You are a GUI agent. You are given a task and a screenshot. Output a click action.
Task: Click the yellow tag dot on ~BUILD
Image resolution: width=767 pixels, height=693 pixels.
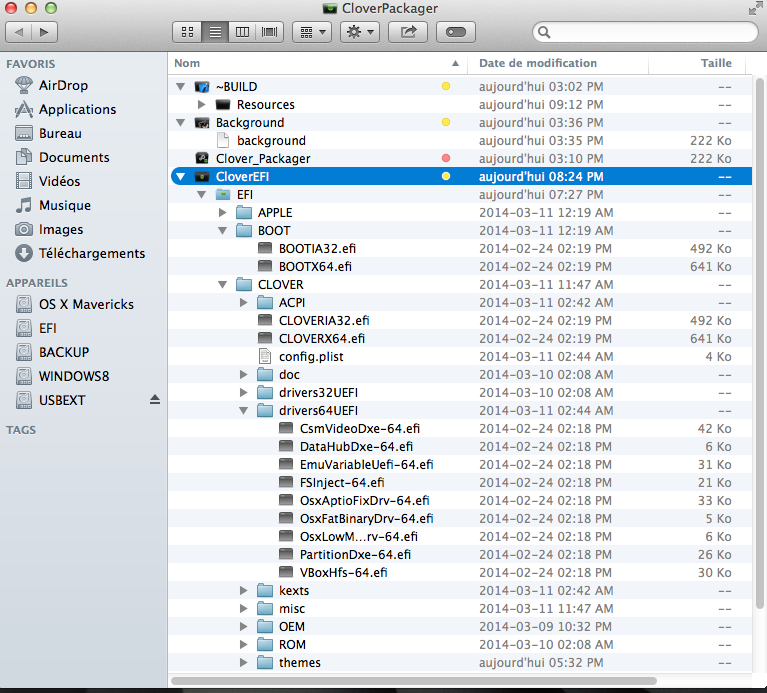pyautogui.click(x=446, y=87)
